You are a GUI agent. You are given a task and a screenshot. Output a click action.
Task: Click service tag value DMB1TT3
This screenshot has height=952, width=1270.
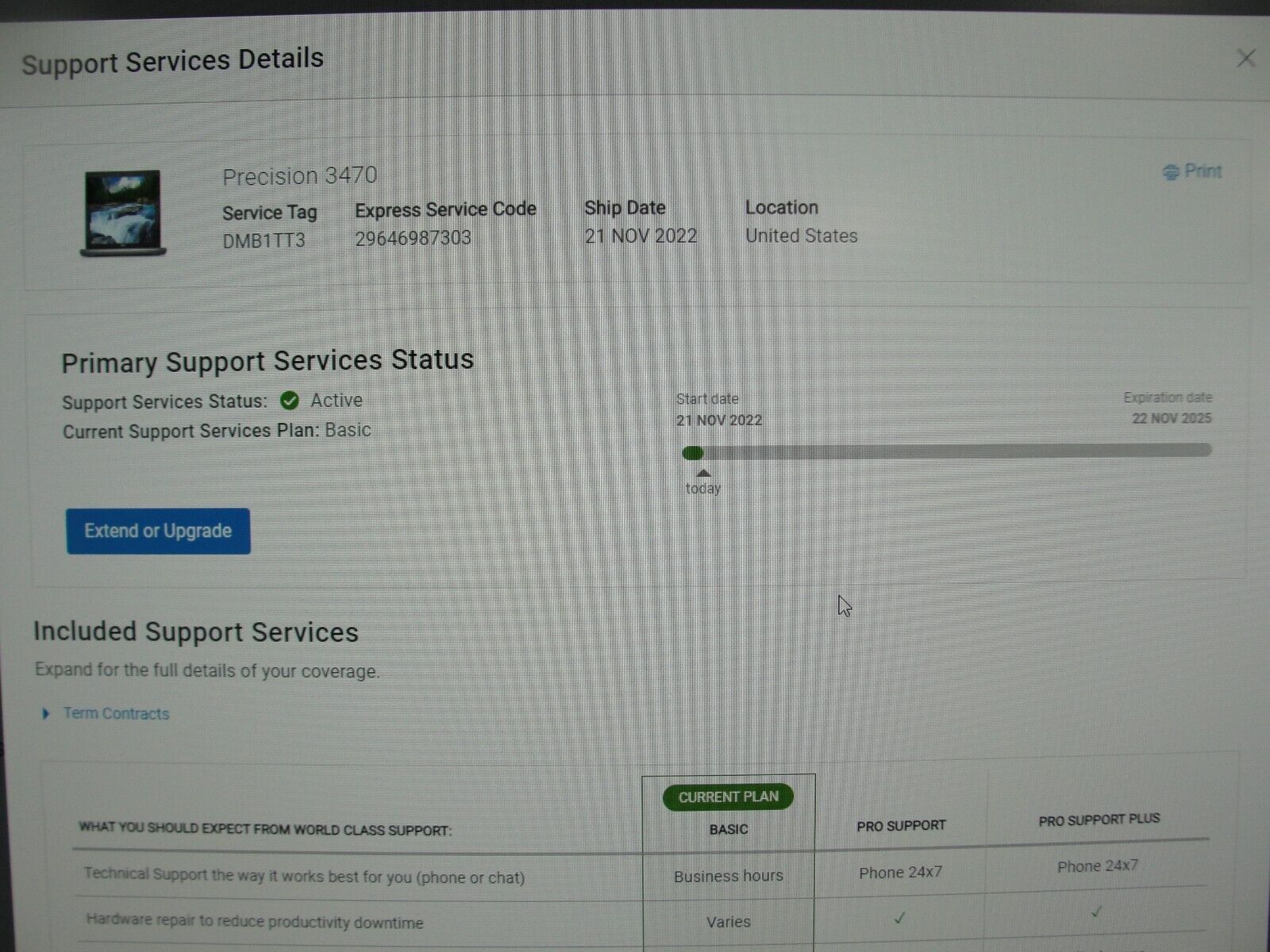(264, 240)
